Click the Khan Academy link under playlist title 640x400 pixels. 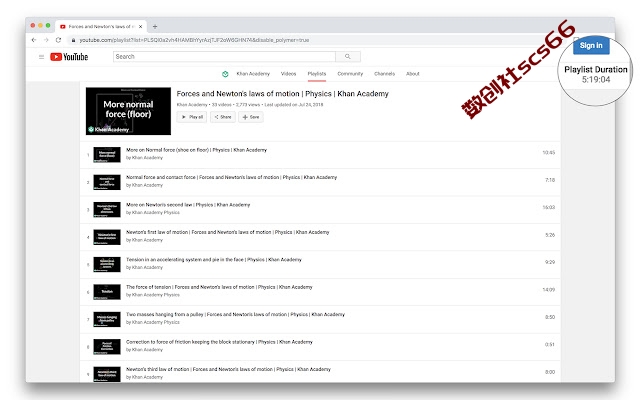192,105
